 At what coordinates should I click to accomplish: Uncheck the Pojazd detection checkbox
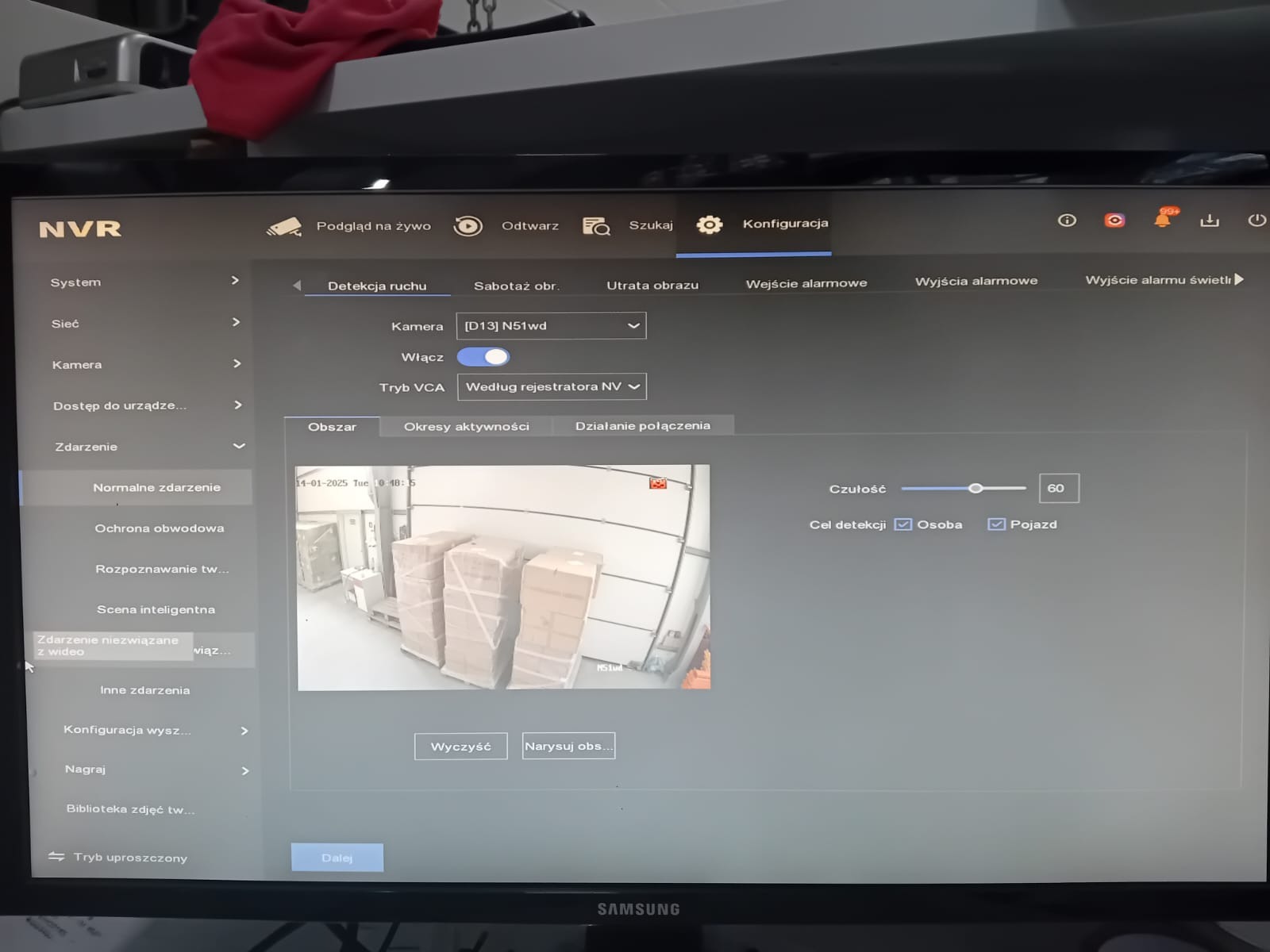995,524
